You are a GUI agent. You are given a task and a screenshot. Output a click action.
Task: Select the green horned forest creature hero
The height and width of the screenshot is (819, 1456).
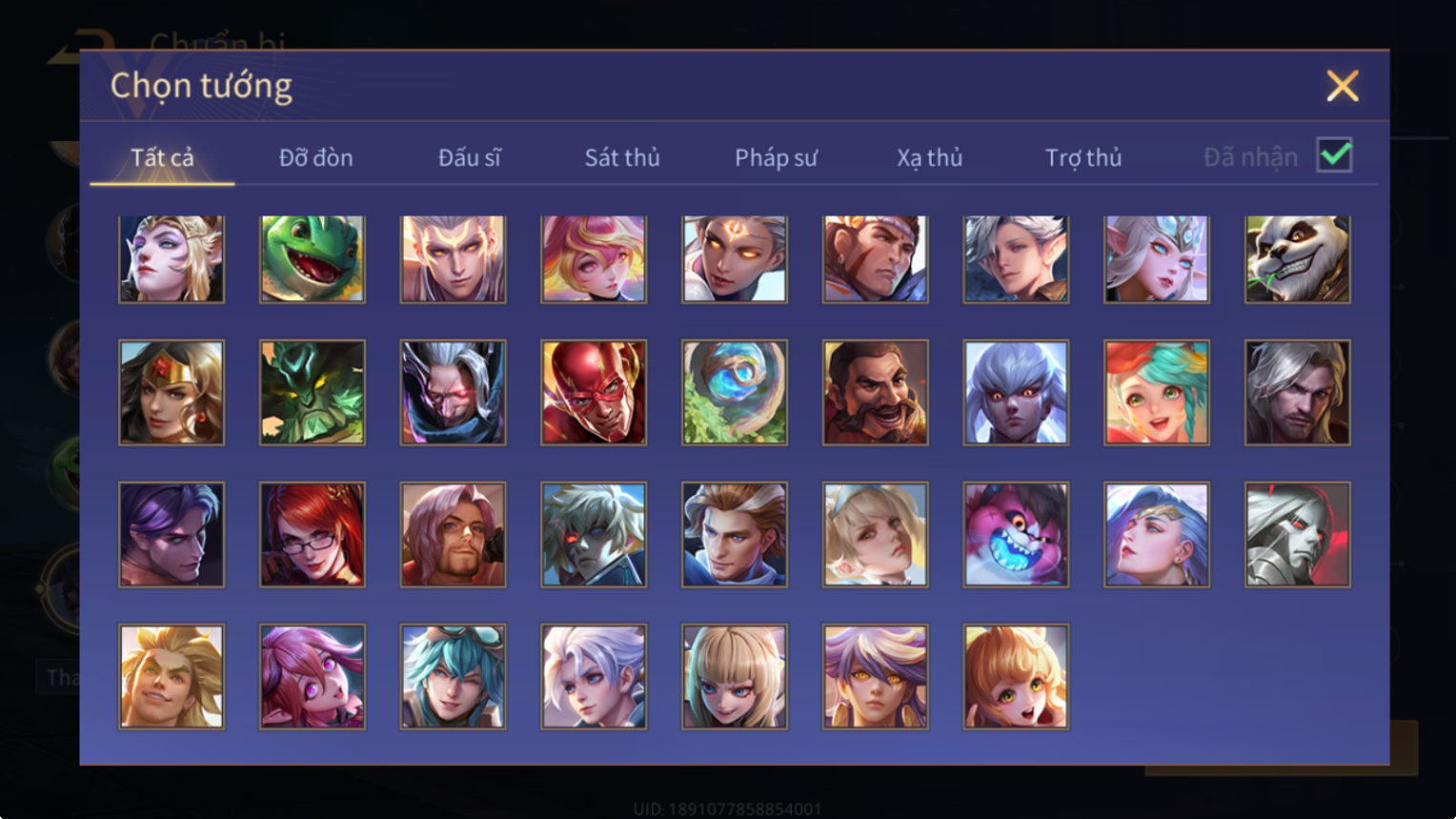click(x=313, y=392)
